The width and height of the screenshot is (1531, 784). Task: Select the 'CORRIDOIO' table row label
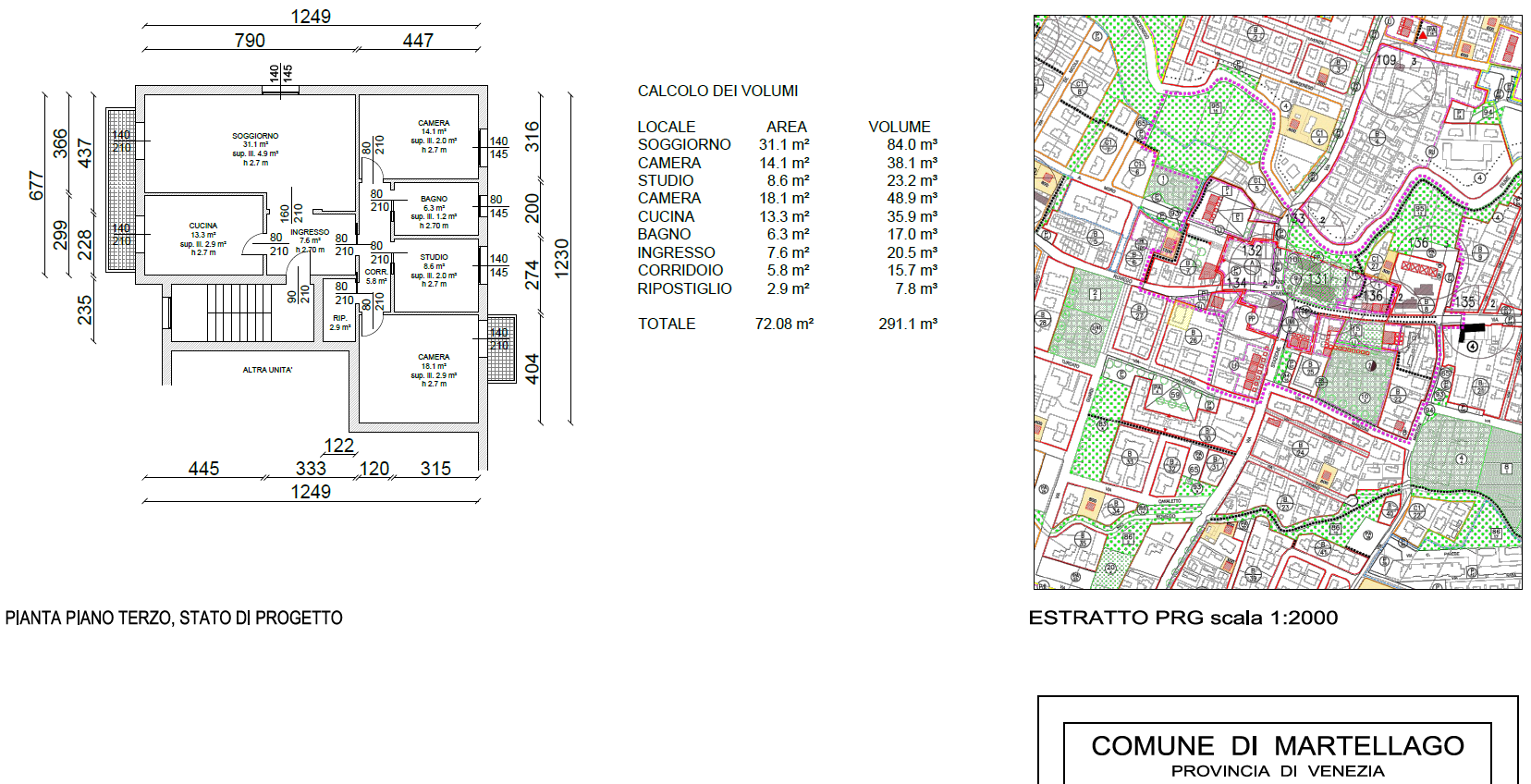tap(680, 270)
